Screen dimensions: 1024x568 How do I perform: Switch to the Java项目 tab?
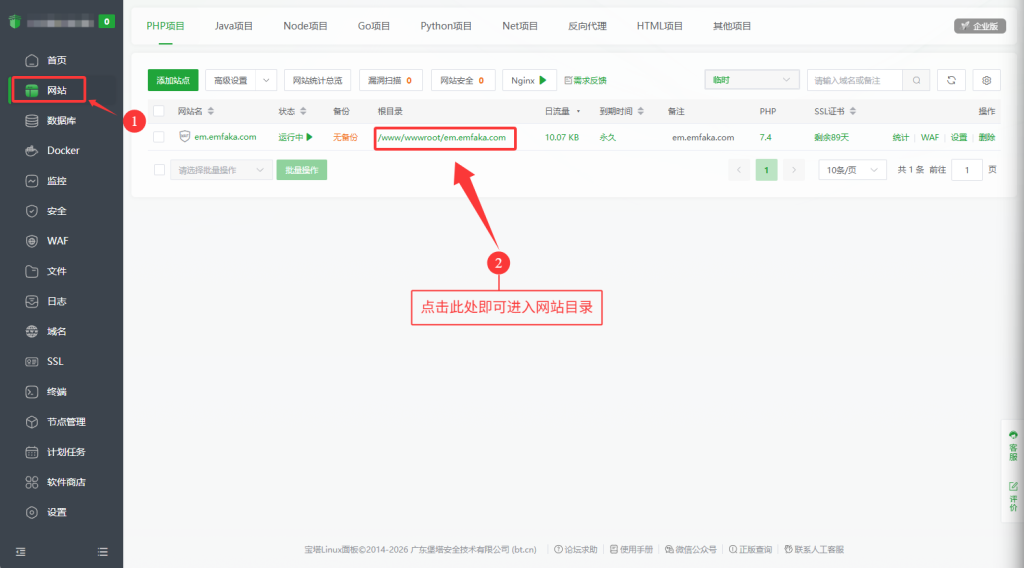click(x=234, y=26)
